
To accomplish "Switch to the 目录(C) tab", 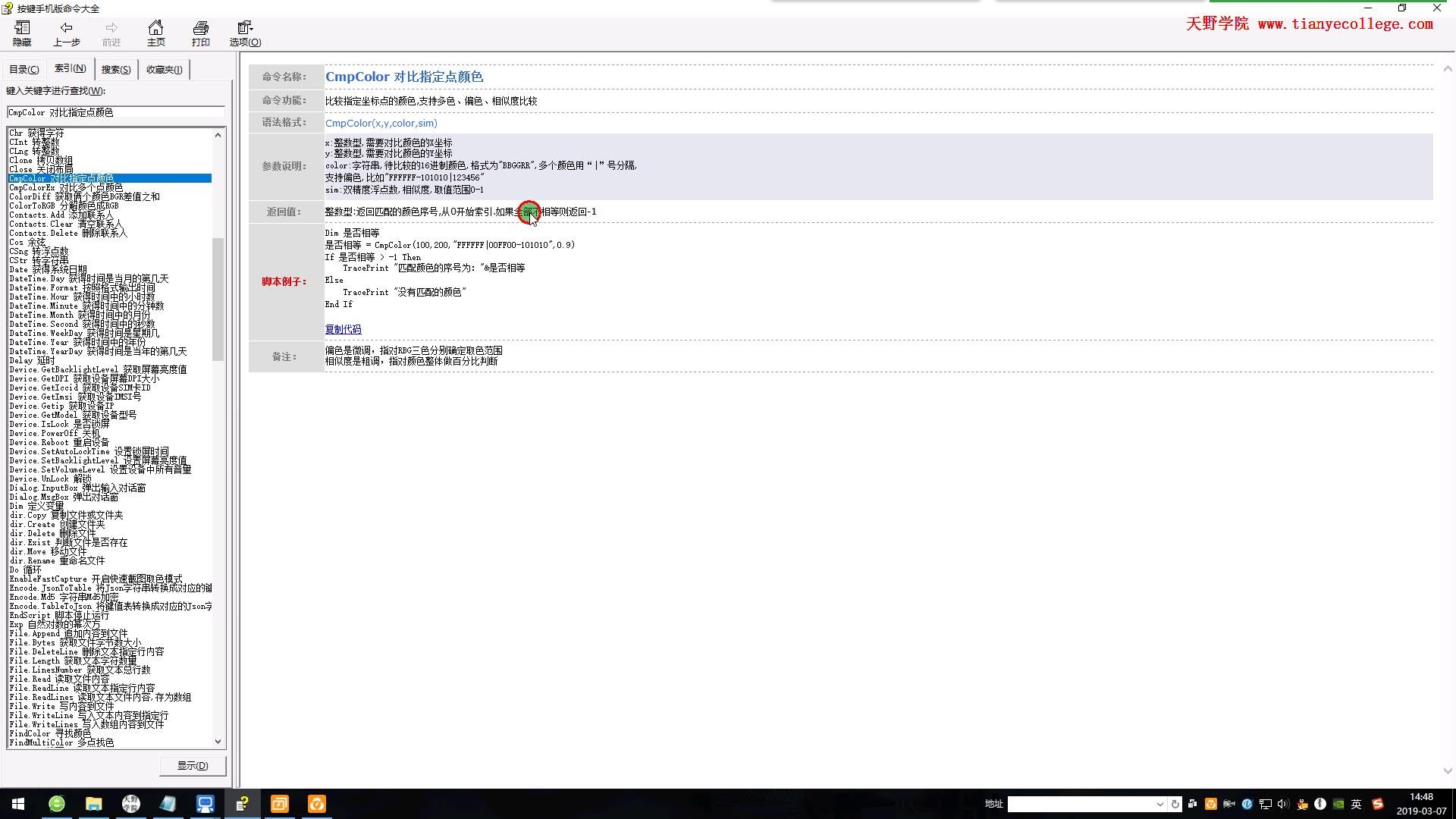I will pyautogui.click(x=24, y=69).
